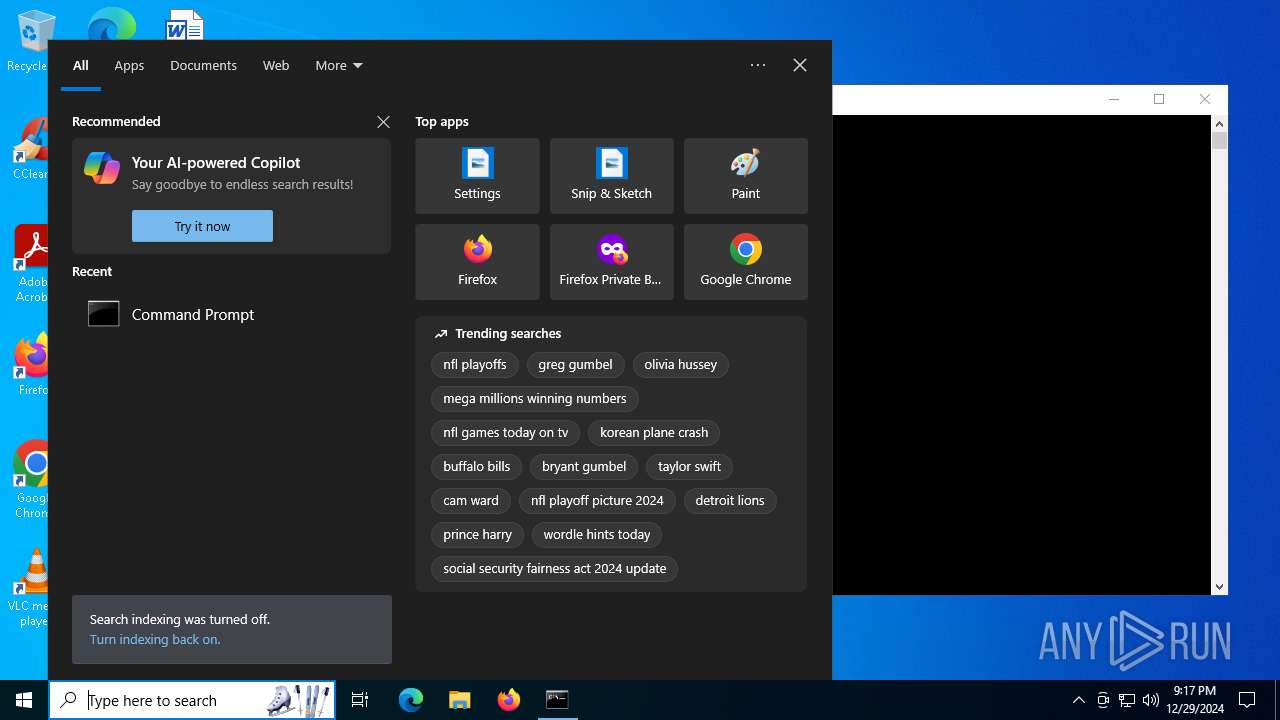Click the Windows Start button
The width and height of the screenshot is (1280, 720).
pos(24,700)
